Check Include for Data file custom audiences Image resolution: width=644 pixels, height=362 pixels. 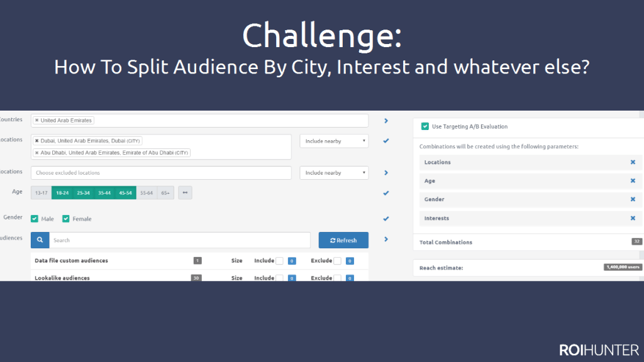tap(279, 261)
